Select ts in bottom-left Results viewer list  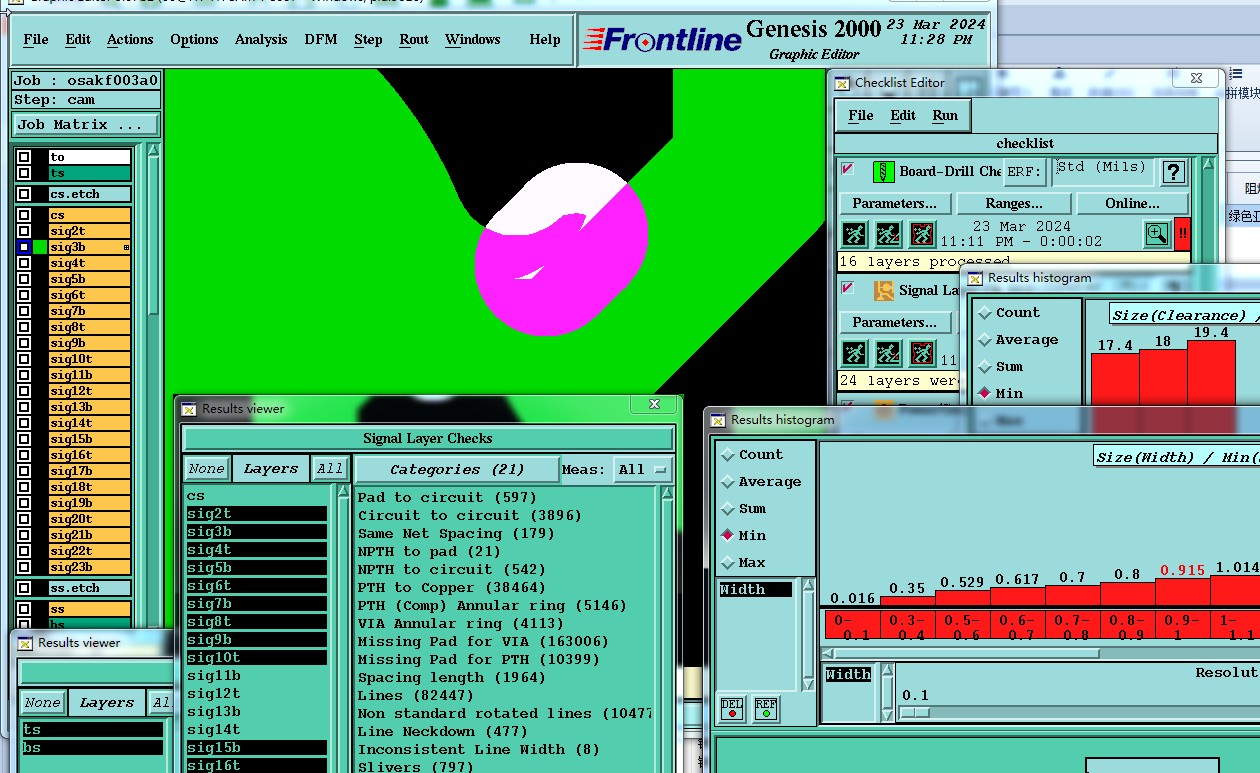[92, 730]
